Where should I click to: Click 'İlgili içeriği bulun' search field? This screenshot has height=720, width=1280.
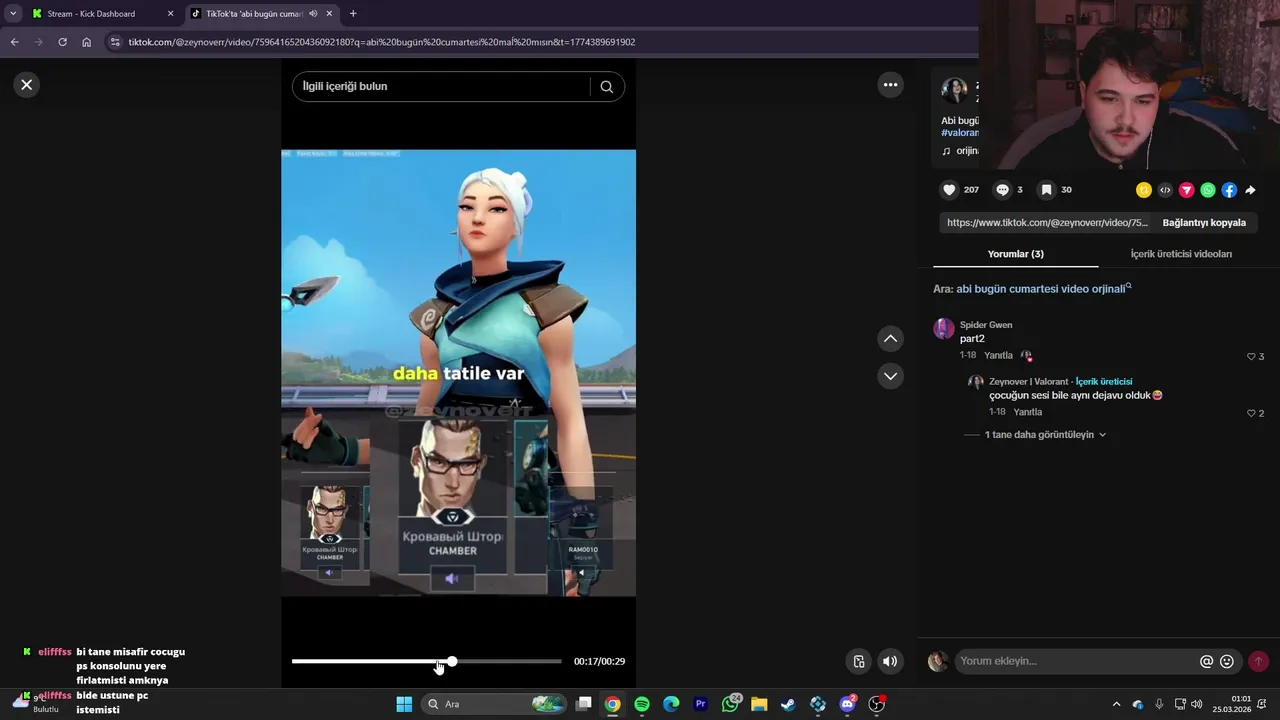pyautogui.click(x=440, y=86)
